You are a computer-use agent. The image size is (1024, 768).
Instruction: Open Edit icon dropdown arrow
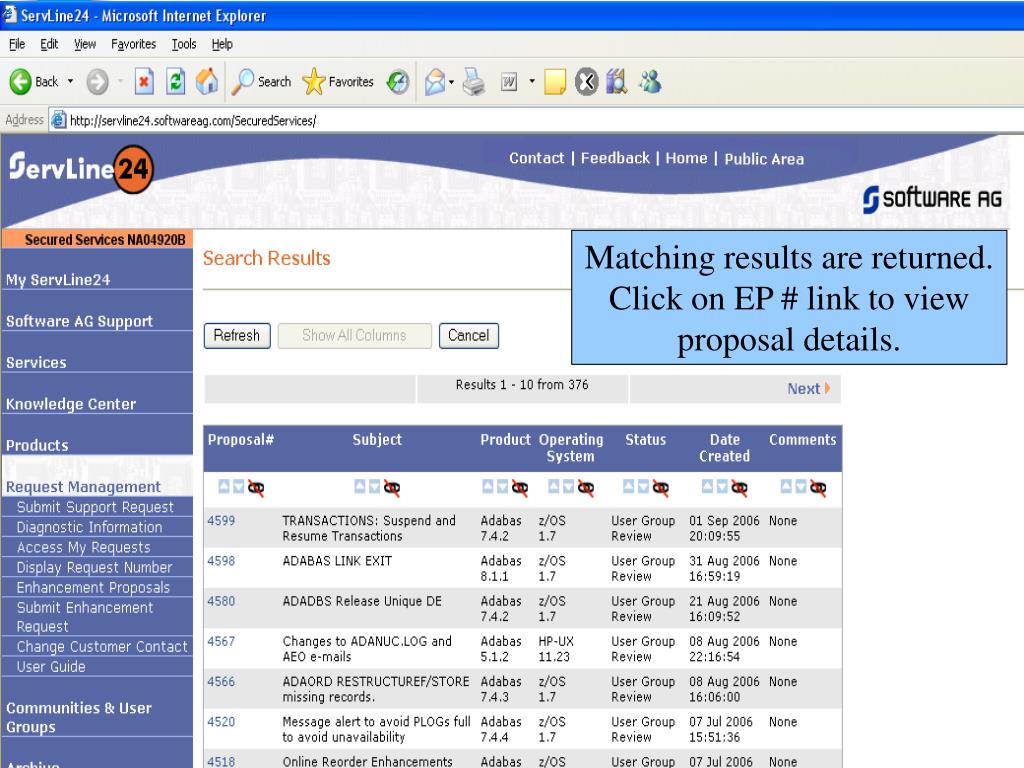click(532, 82)
